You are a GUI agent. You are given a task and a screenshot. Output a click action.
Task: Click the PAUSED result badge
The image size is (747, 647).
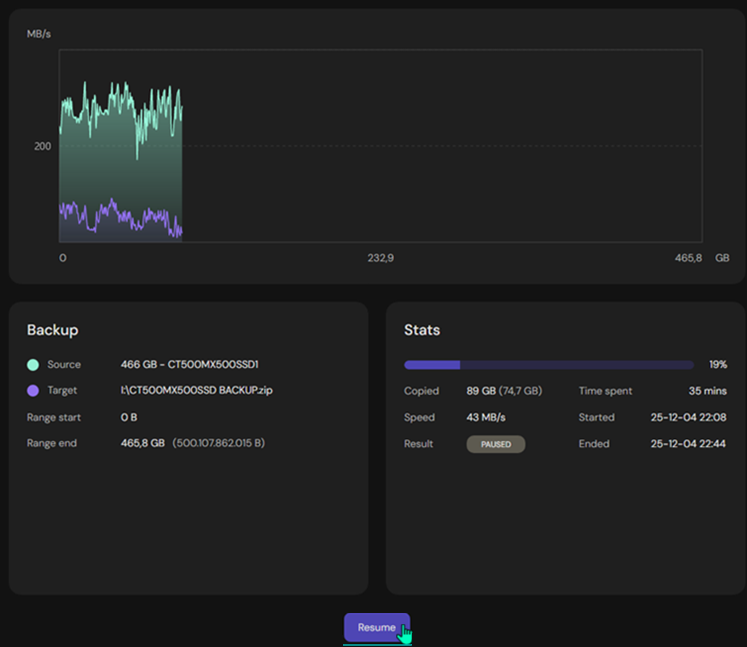click(x=495, y=444)
